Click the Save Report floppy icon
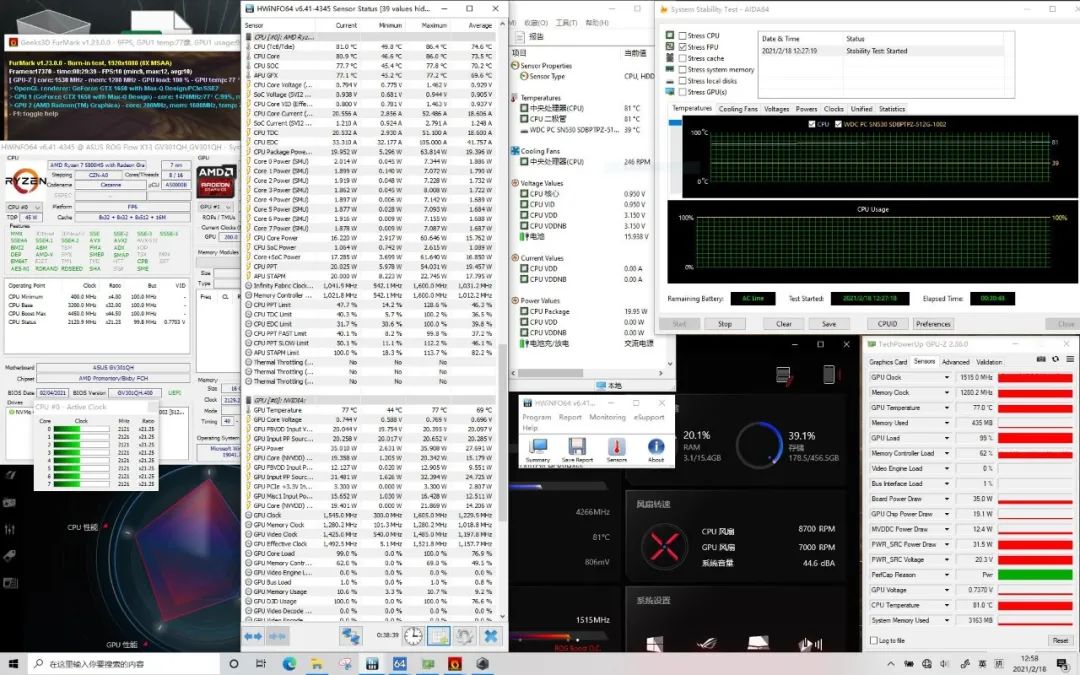The image size is (1080, 675). (x=577, y=447)
